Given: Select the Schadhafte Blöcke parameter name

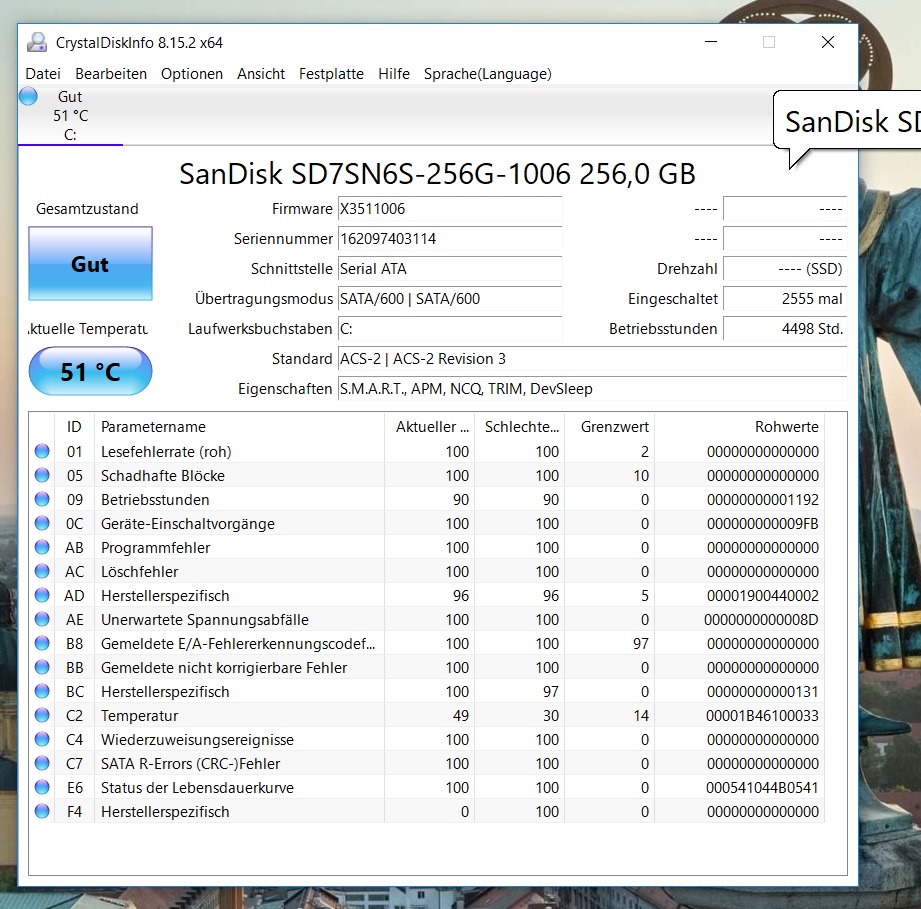Looking at the screenshot, I should point(163,476).
